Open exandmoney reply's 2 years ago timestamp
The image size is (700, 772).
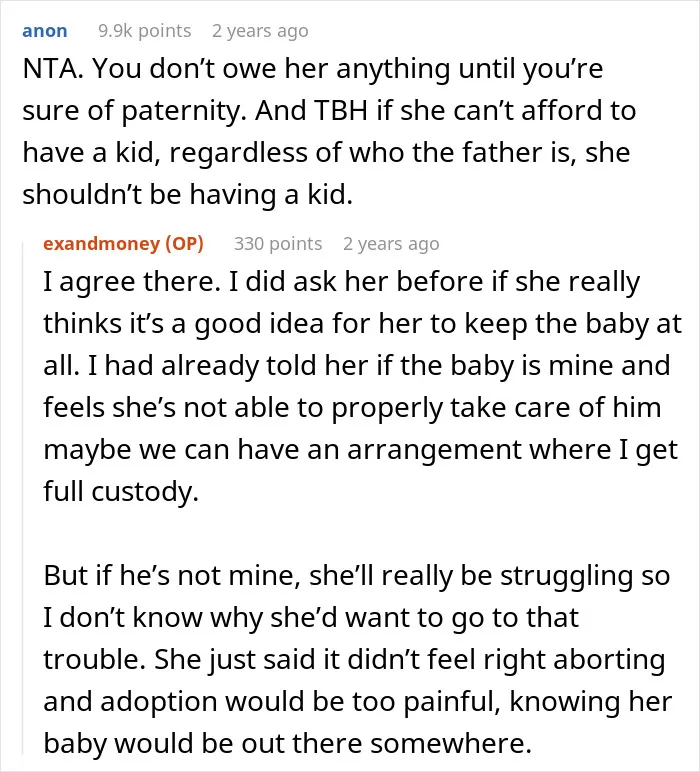(x=391, y=243)
